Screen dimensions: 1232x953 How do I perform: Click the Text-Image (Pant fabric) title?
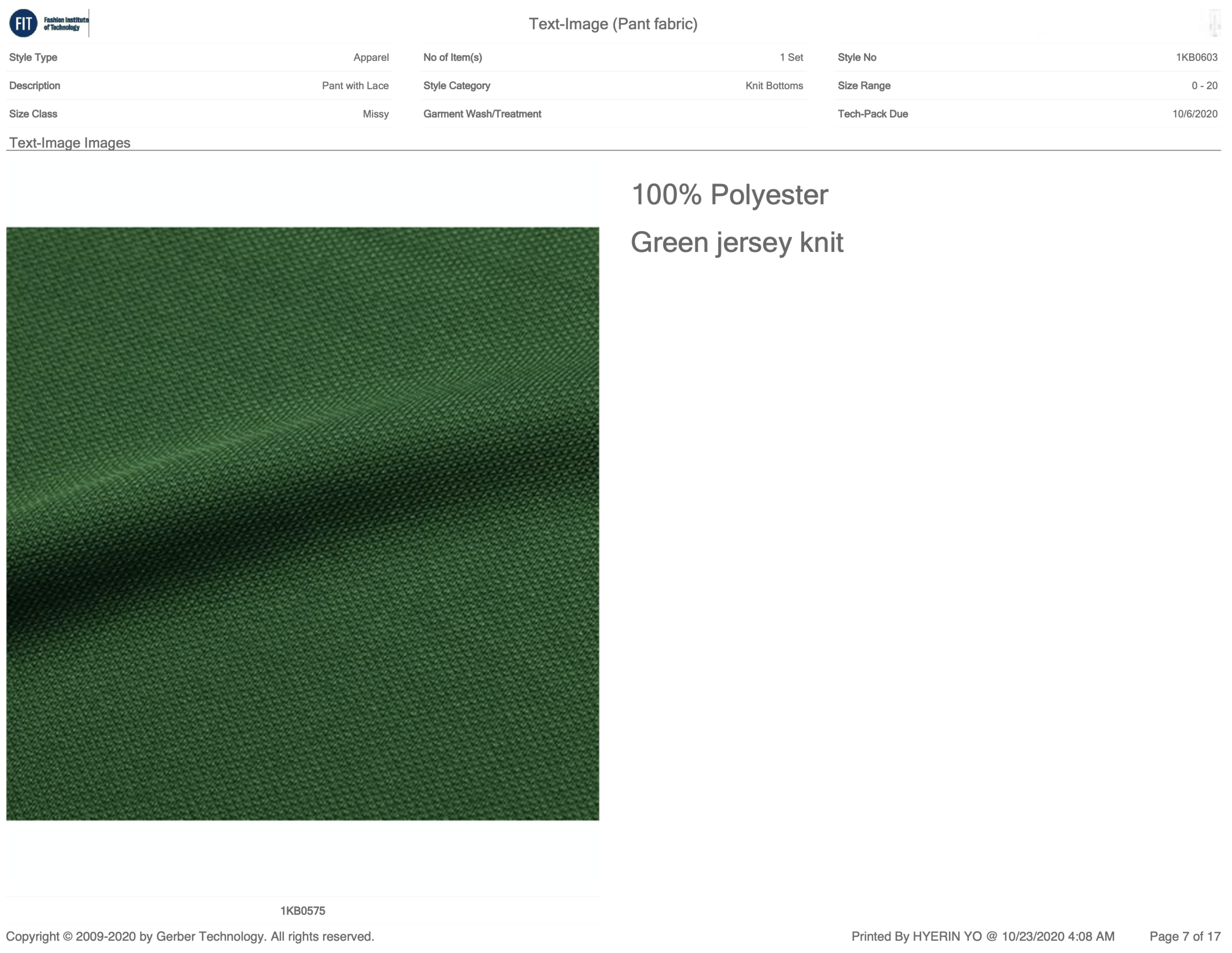(x=613, y=24)
